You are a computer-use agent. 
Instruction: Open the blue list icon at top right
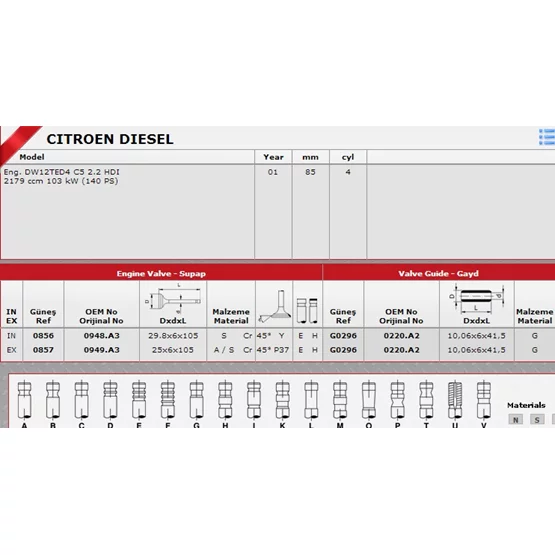[547, 137]
